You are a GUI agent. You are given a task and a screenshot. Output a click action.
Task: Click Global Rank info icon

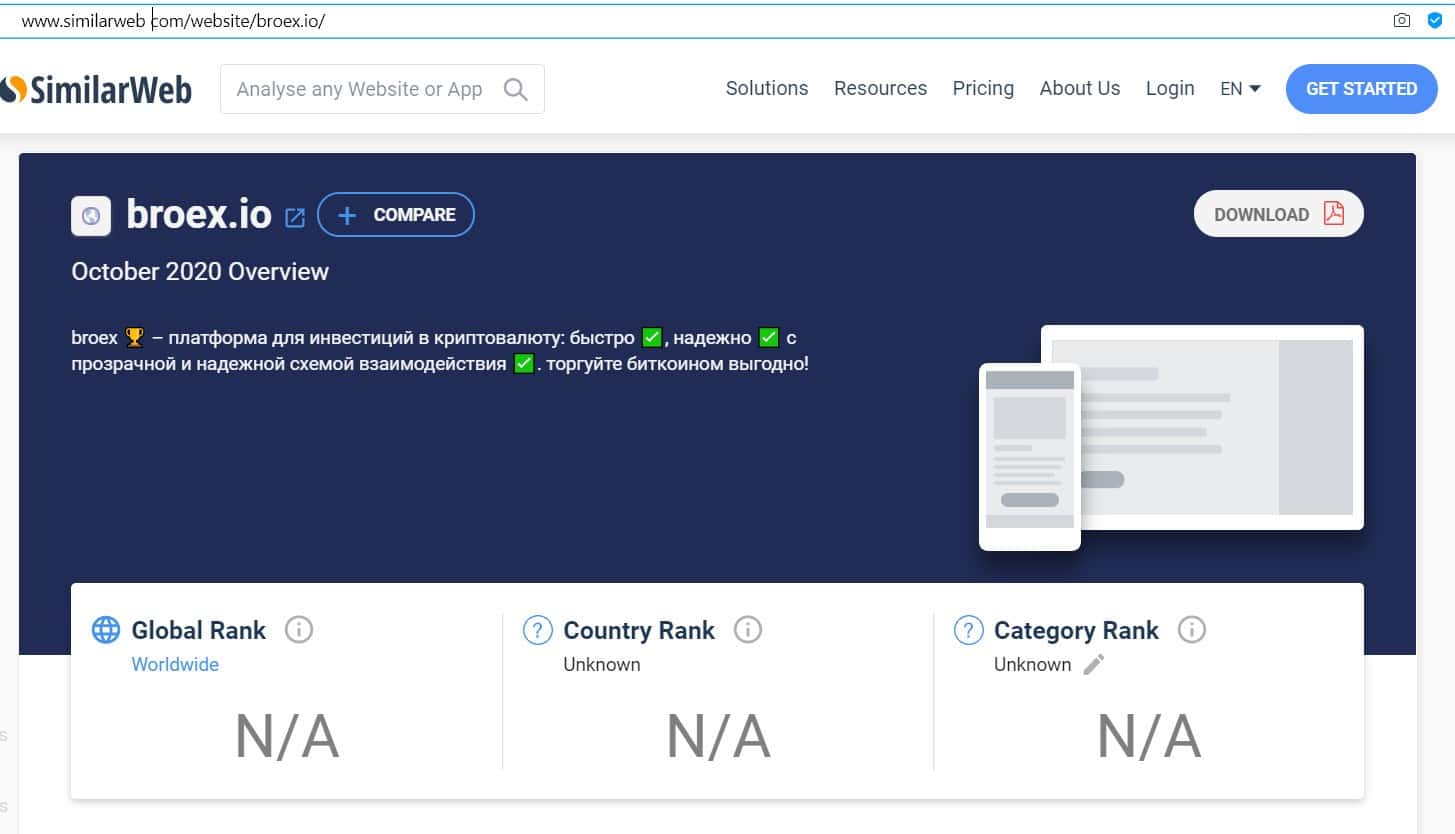[x=299, y=630]
